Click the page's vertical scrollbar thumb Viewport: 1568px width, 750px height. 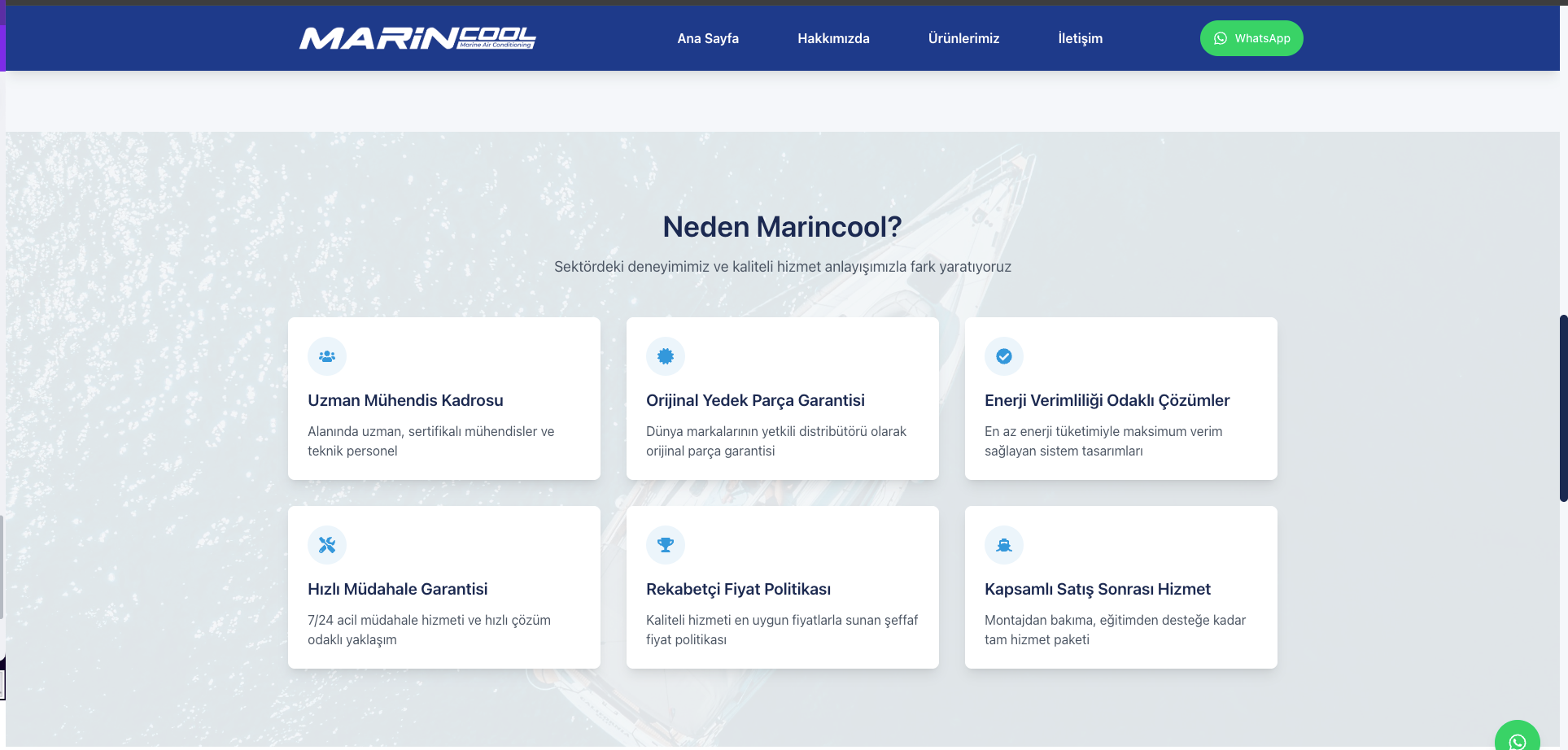click(x=1563, y=407)
